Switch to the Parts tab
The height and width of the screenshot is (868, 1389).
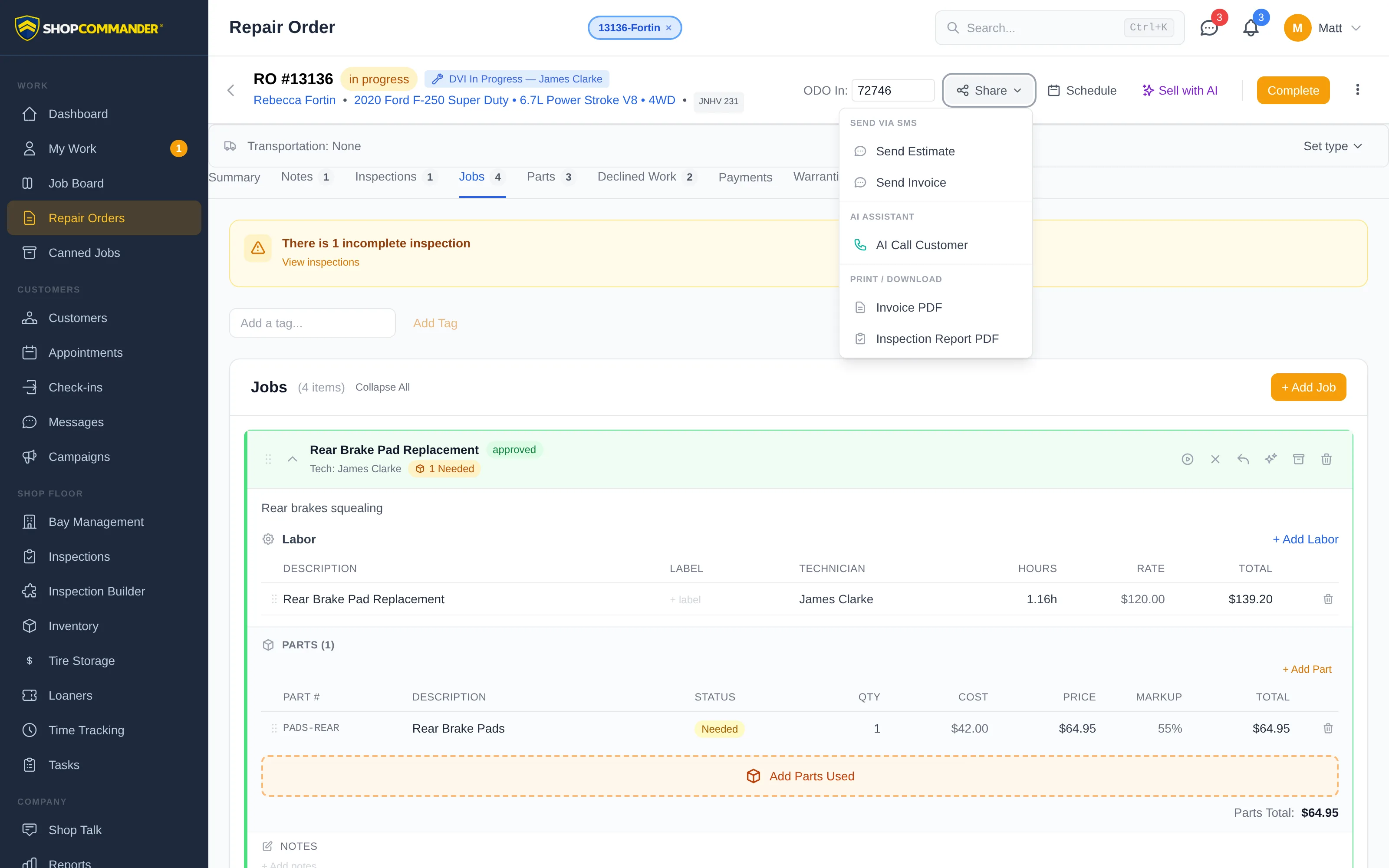pos(551,177)
